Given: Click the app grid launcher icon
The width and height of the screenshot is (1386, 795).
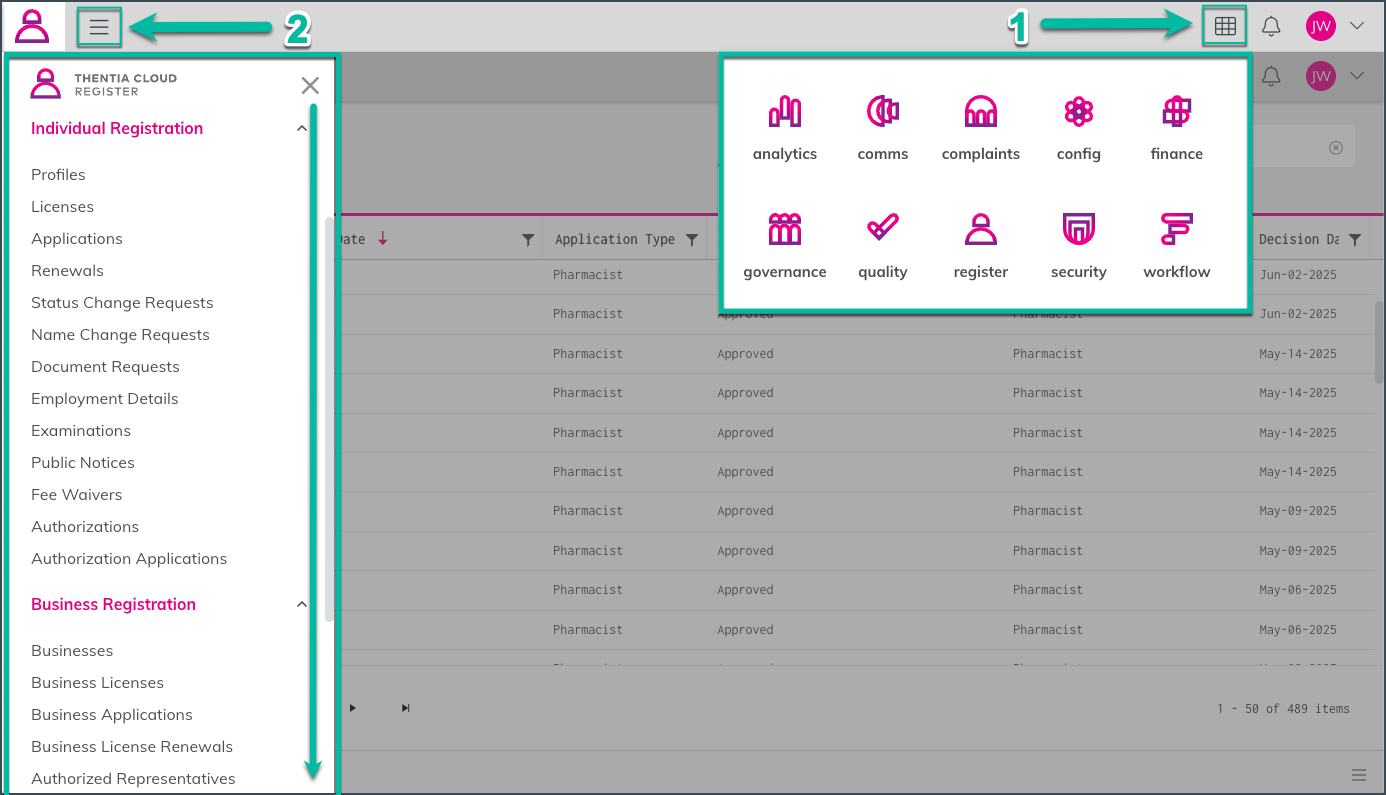Looking at the screenshot, I should pos(1225,26).
